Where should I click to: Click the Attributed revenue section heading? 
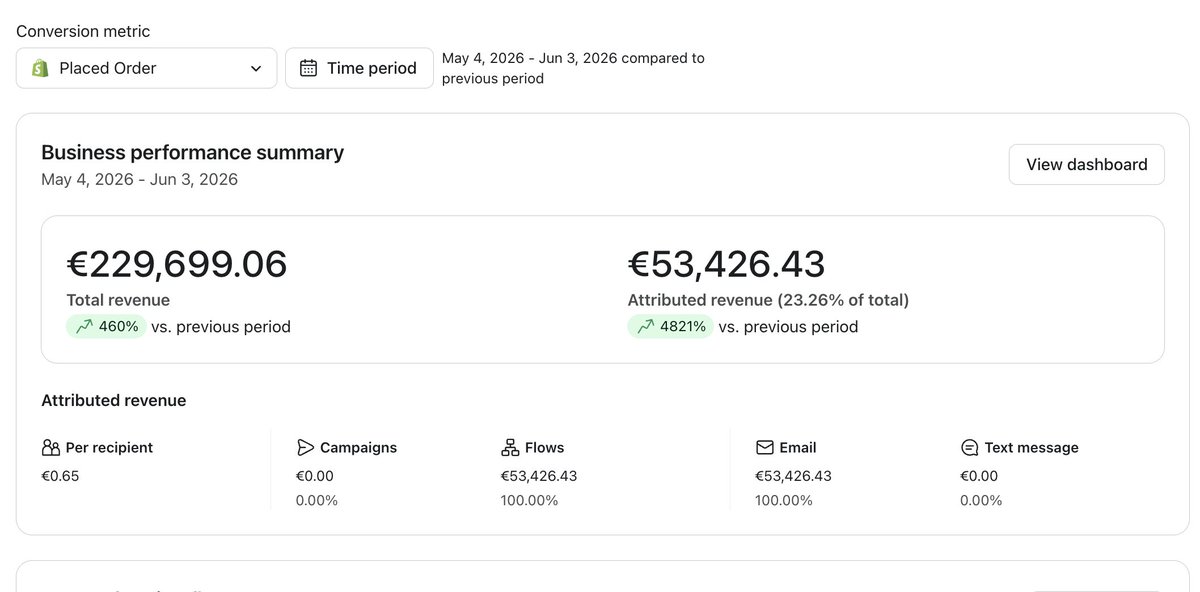pyautogui.click(x=113, y=400)
